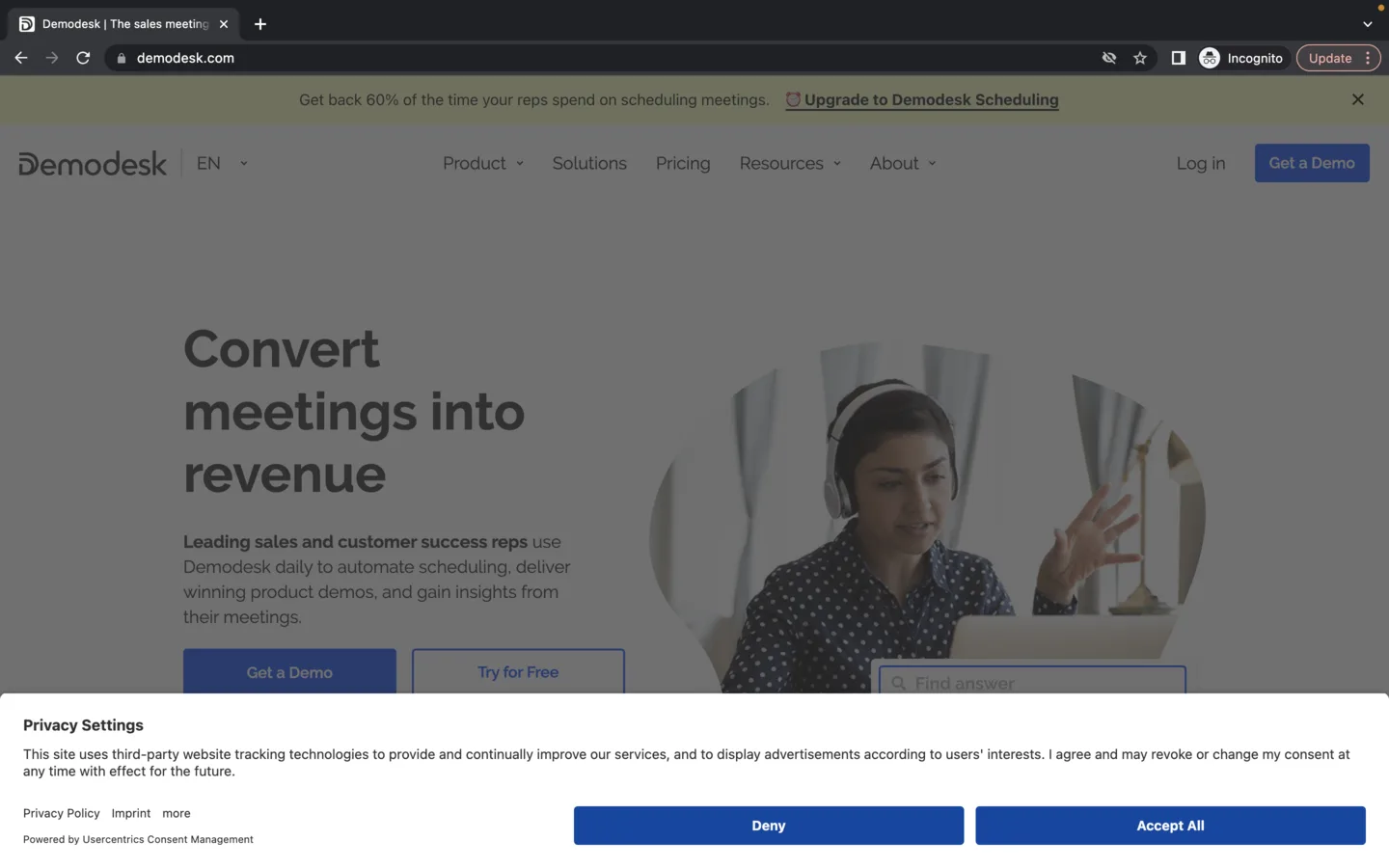The image size is (1389, 868).
Task: Open the Privacy Policy link
Action: 62,813
